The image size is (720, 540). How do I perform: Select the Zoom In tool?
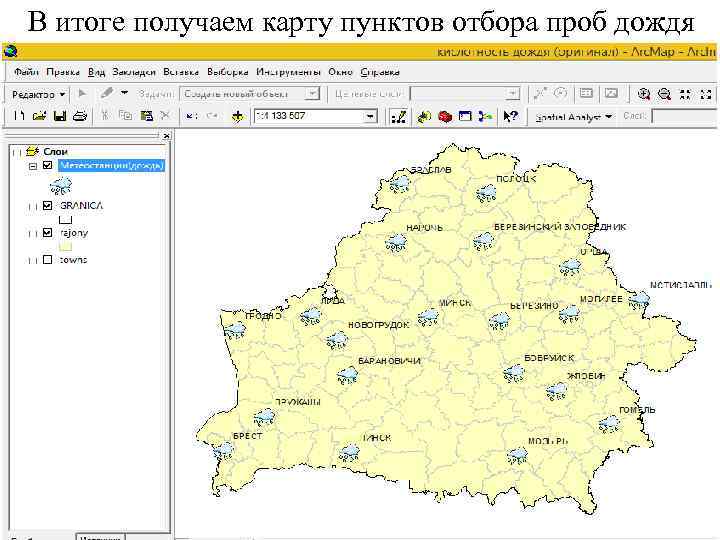click(644, 94)
